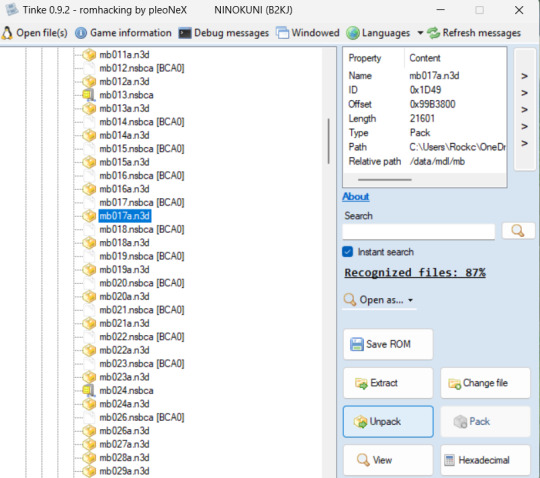Click the Offset value 0x99B3800
This screenshot has width=540, height=478.
pyautogui.click(x=433, y=104)
